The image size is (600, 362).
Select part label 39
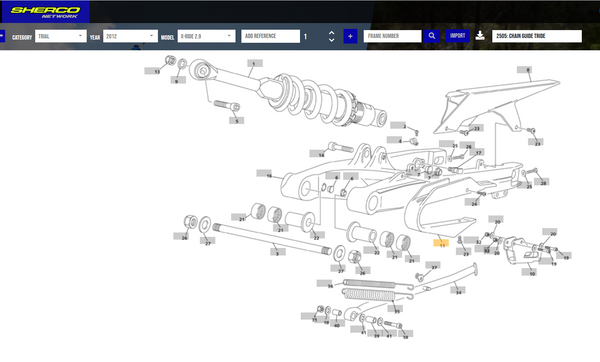[375, 334]
